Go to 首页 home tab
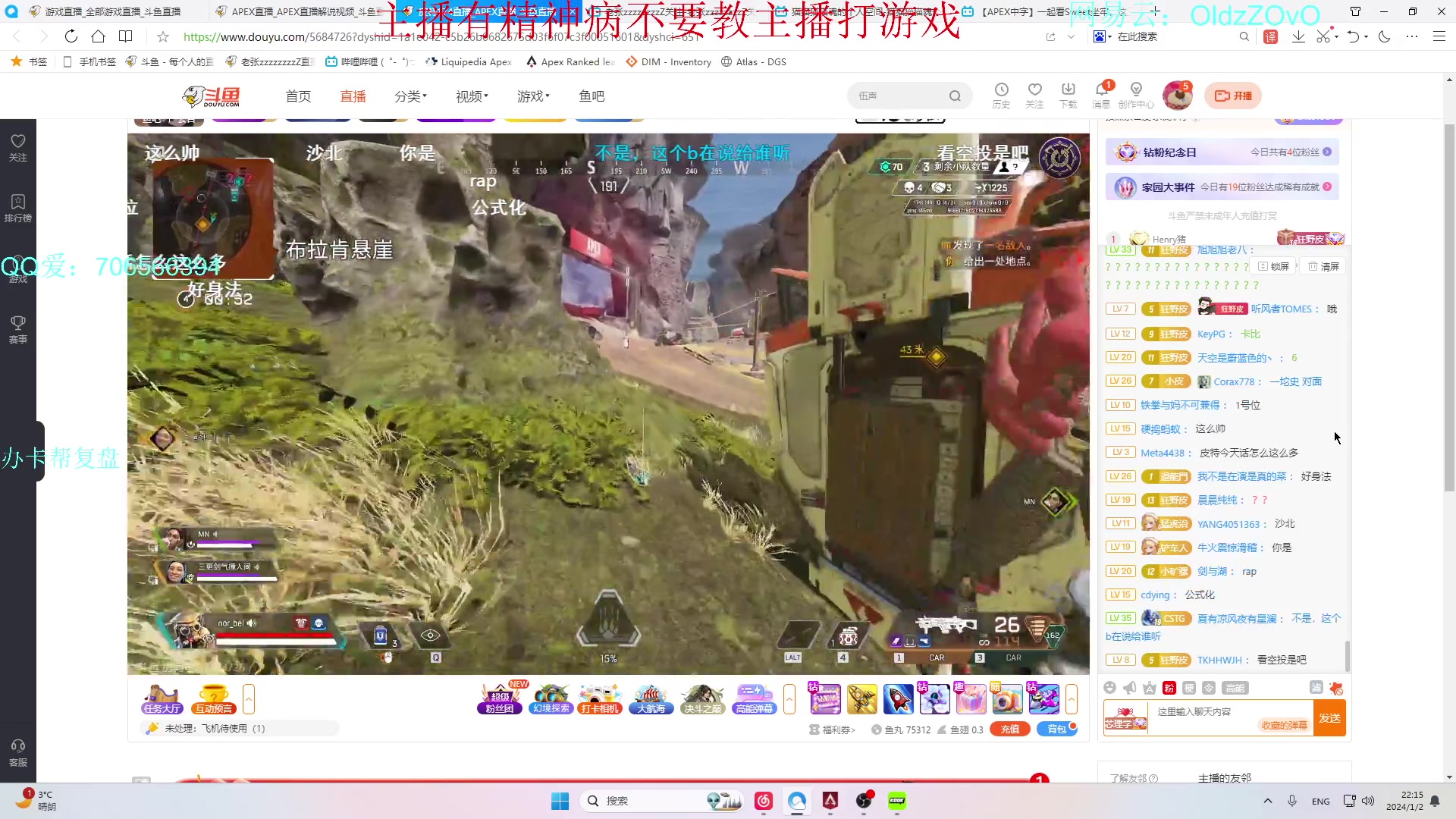The height and width of the screenshot is (819, 1456). coord(298,96)
